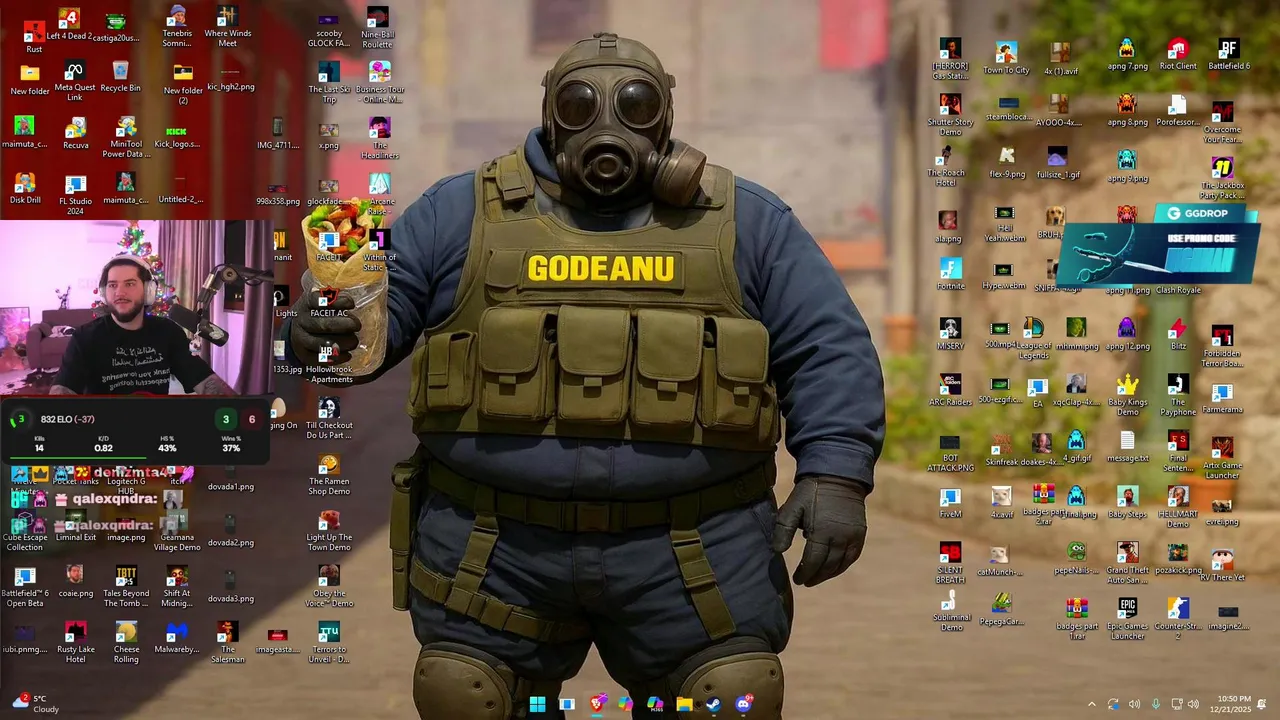Launch Malwarebytes shortcut
This screenshot has height=720, width=1280.
pos(177,637)
